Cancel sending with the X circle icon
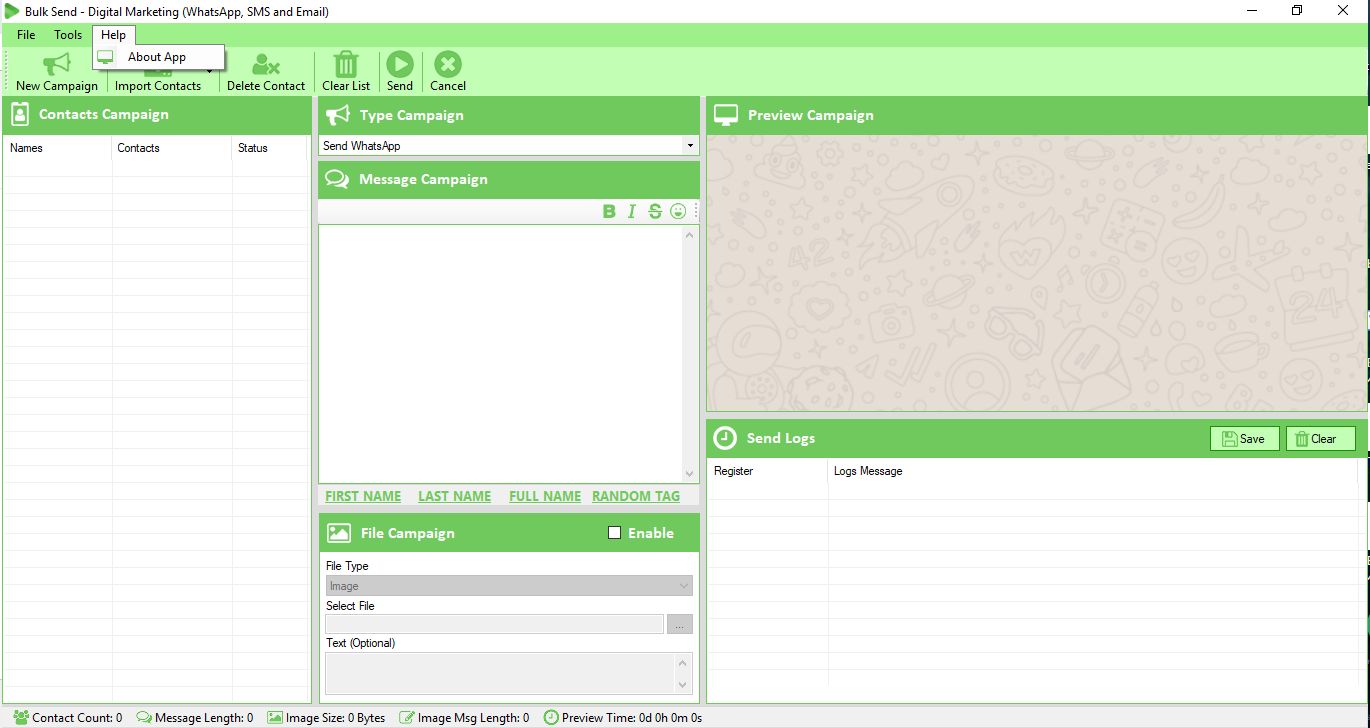Screen dimensions: 1370x728 (x=448, y=72)
